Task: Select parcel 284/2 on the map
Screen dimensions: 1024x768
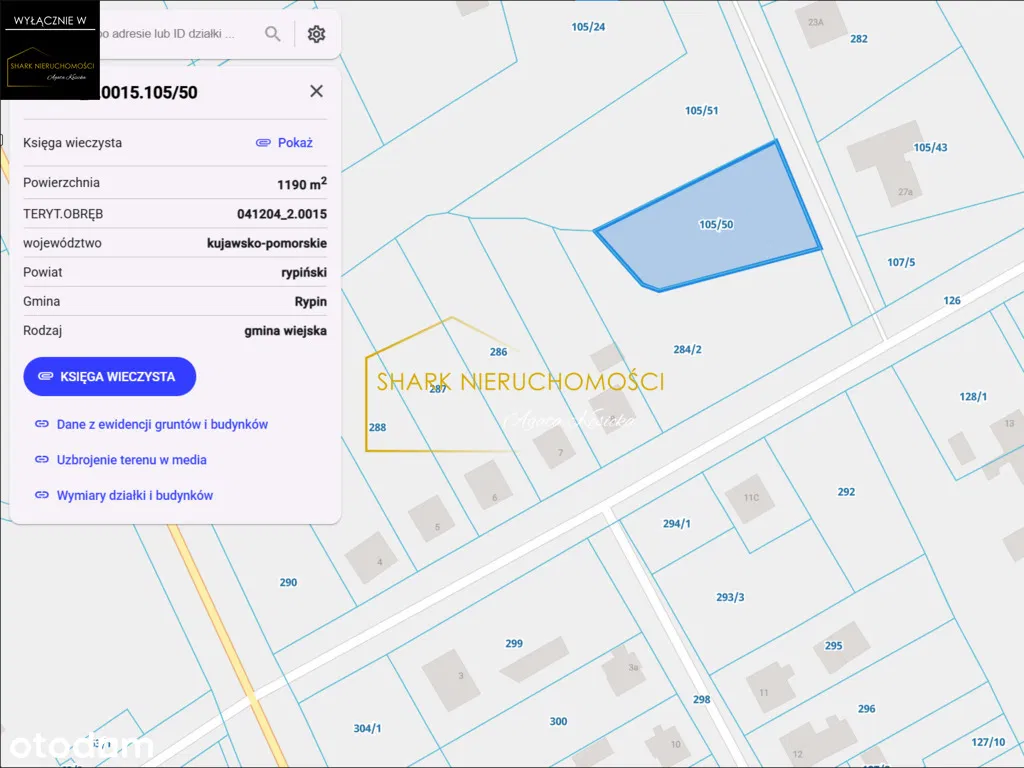Action: [x=687, y=349]
